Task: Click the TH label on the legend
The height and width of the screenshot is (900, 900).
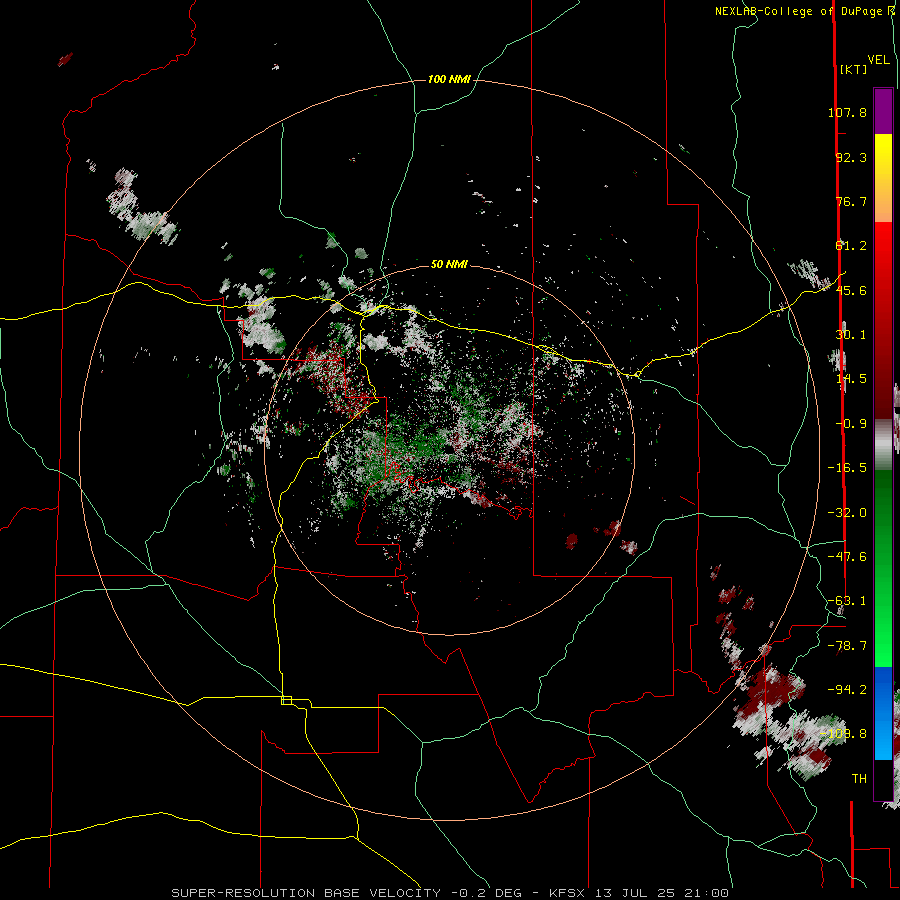Action: pyautogui.click(x=859, y=779)
